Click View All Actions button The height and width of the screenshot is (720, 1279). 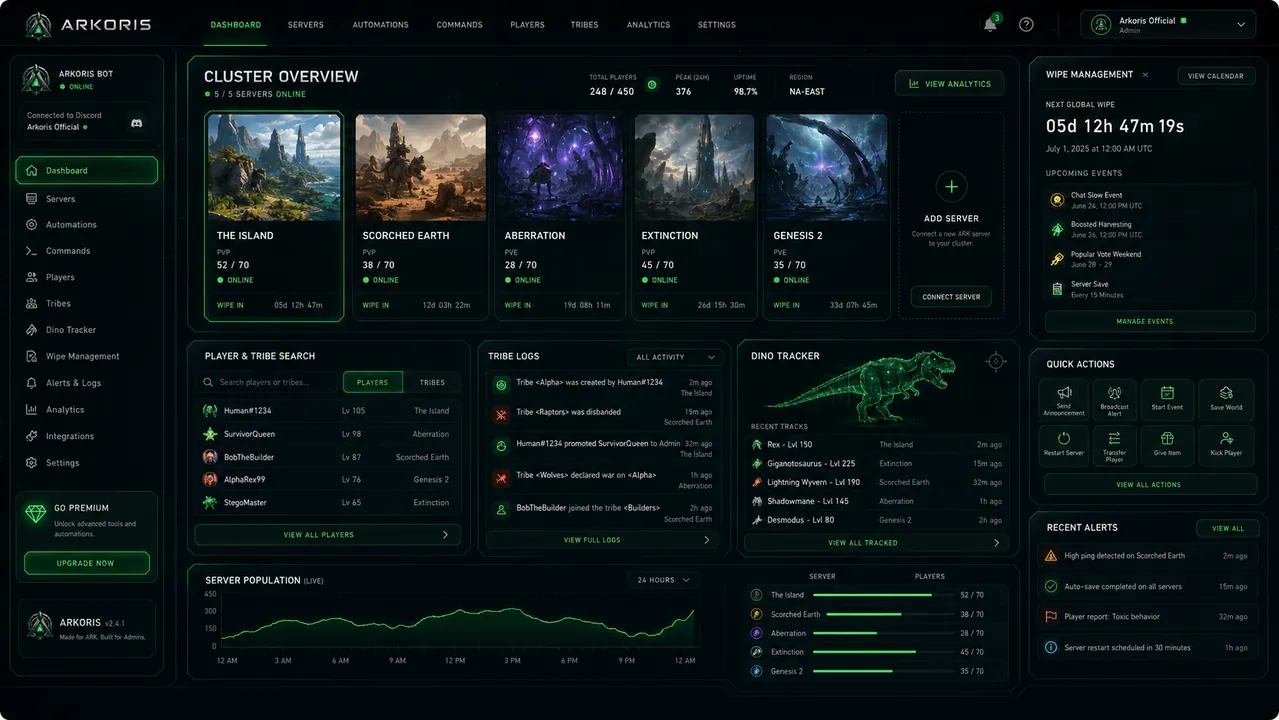1150,485
